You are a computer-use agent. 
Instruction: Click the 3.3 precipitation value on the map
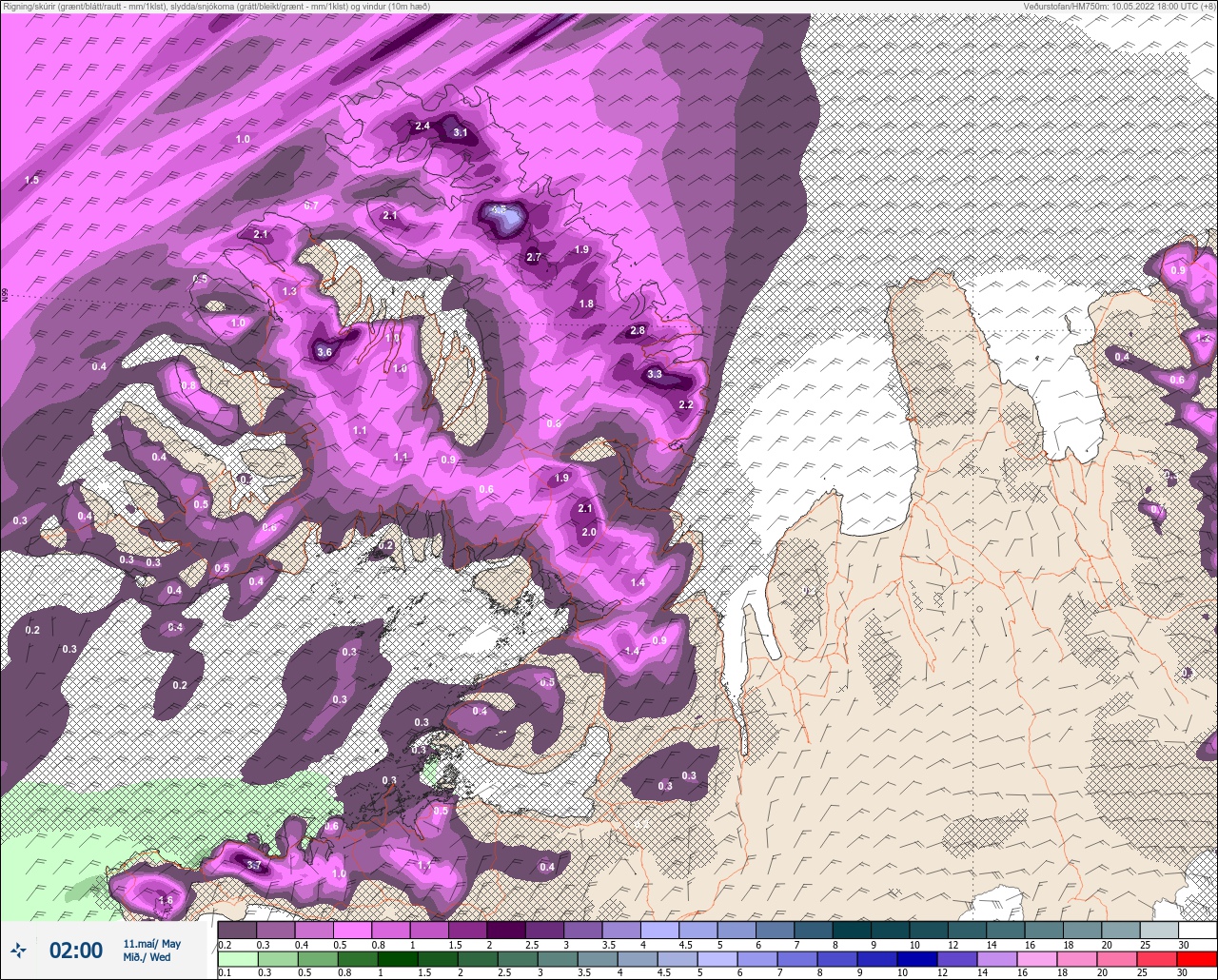pyautogui.click(x=655, y=374)
